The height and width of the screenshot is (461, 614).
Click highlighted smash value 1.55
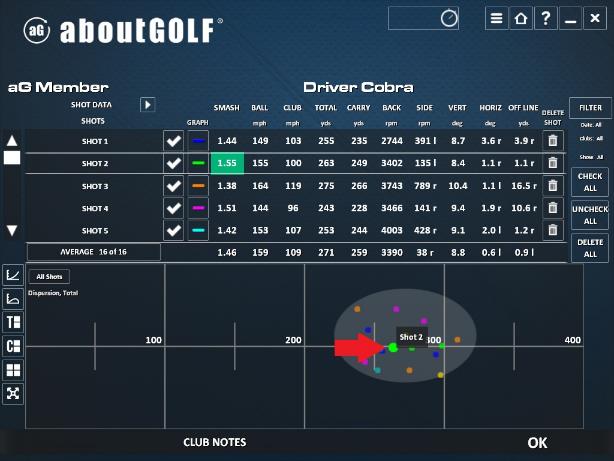click(x=227, y=163)
